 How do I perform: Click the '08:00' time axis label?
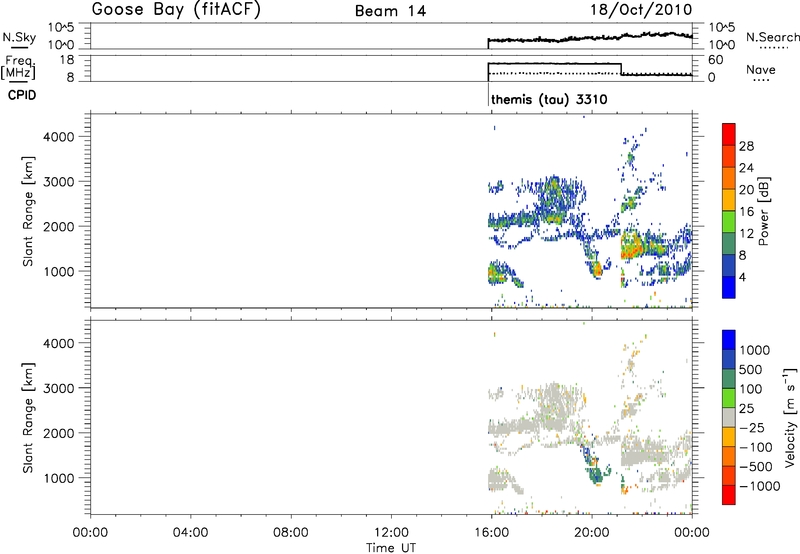[x=291, y=533]
